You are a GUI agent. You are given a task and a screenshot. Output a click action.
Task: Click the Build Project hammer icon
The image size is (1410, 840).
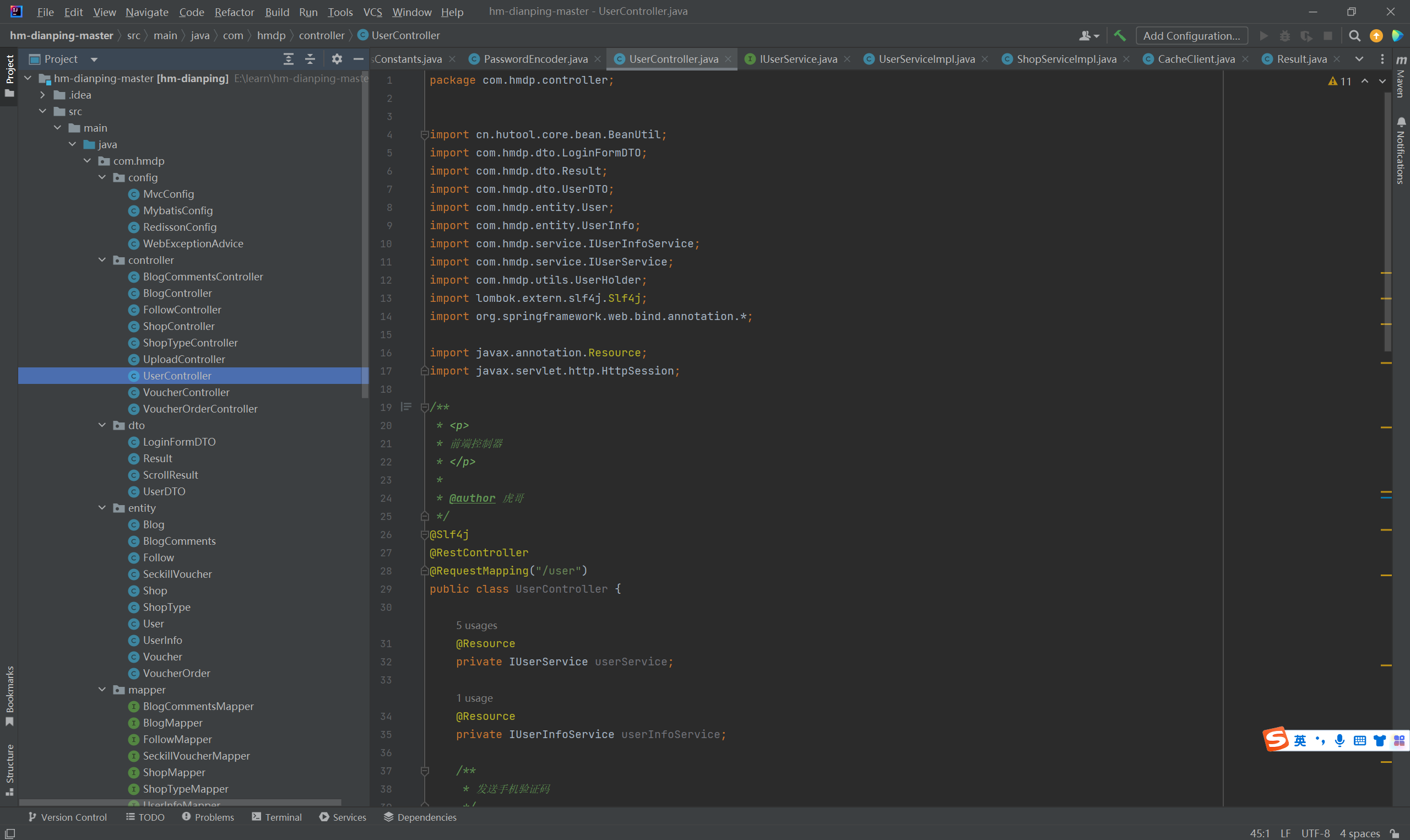(1119, 36)
